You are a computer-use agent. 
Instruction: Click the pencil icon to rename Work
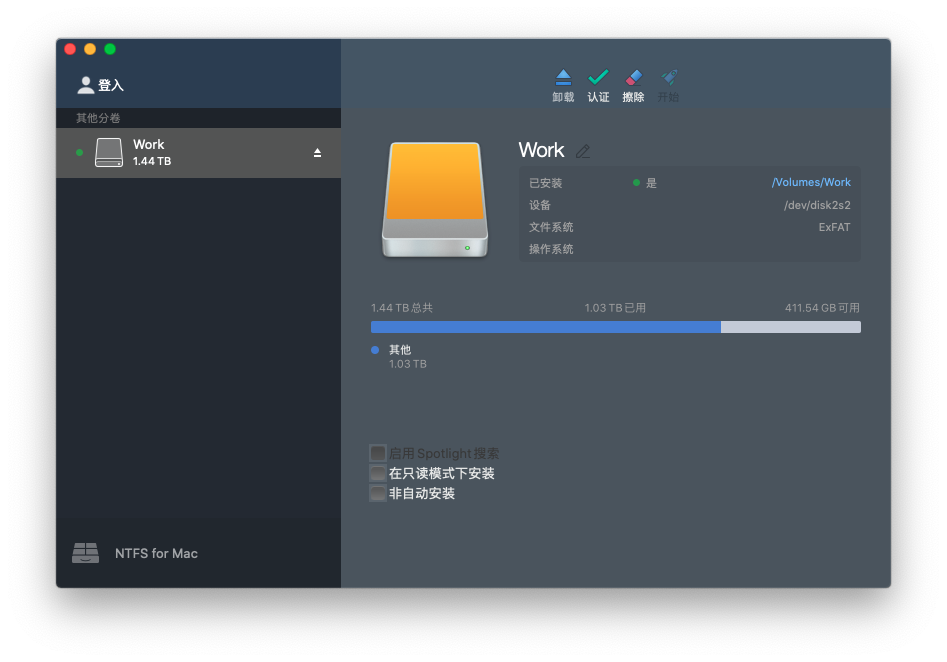(583, 151)
